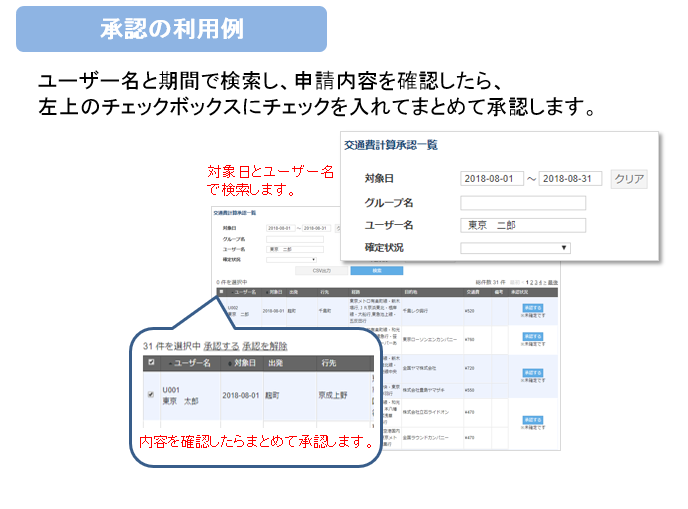The height and width of the screenshot is (509, 688).
Task: Untick the checkbox for U001 東京 太郎 row
Action: 151,394
